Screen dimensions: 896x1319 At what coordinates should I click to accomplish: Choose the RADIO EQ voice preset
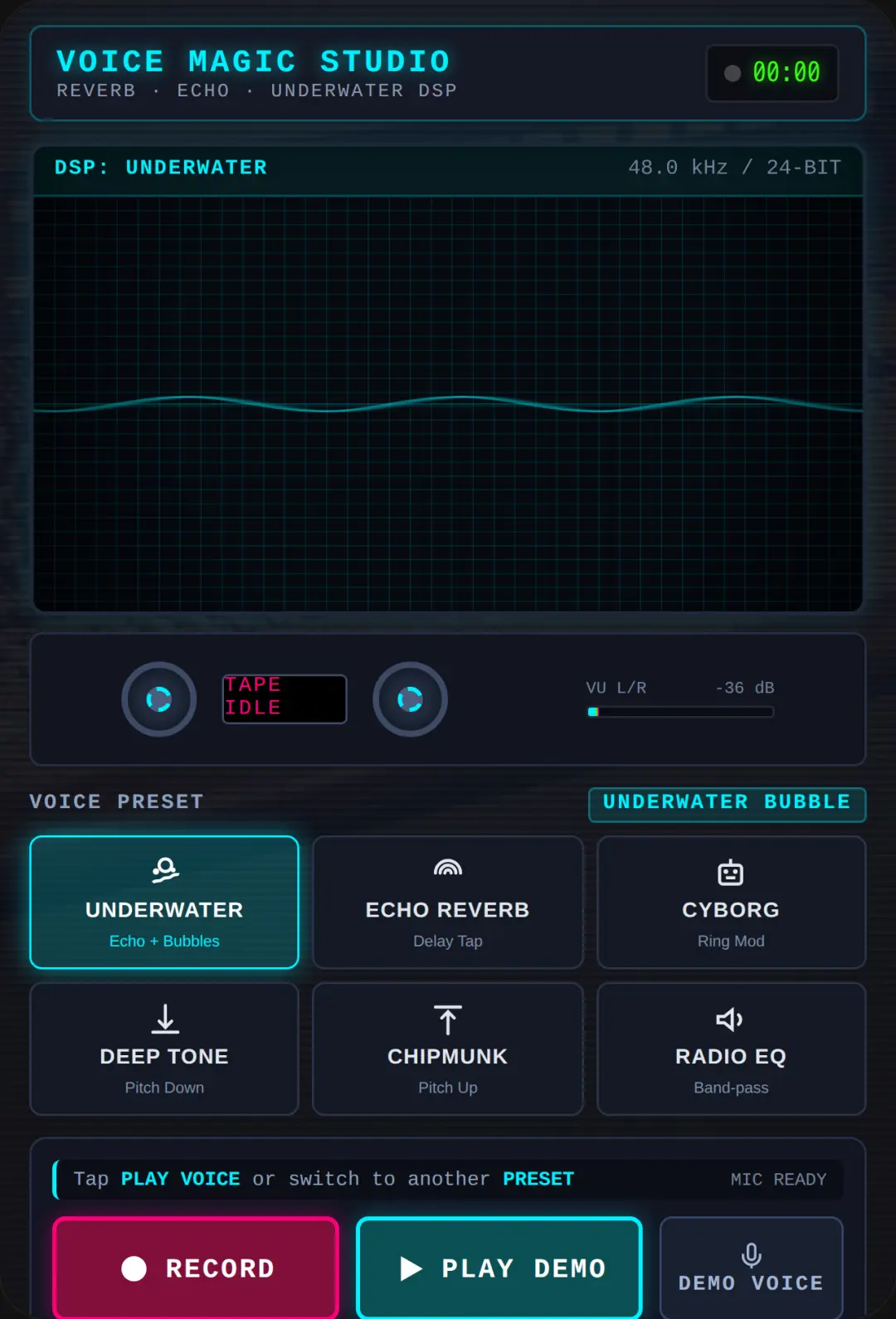[731, 1049]
